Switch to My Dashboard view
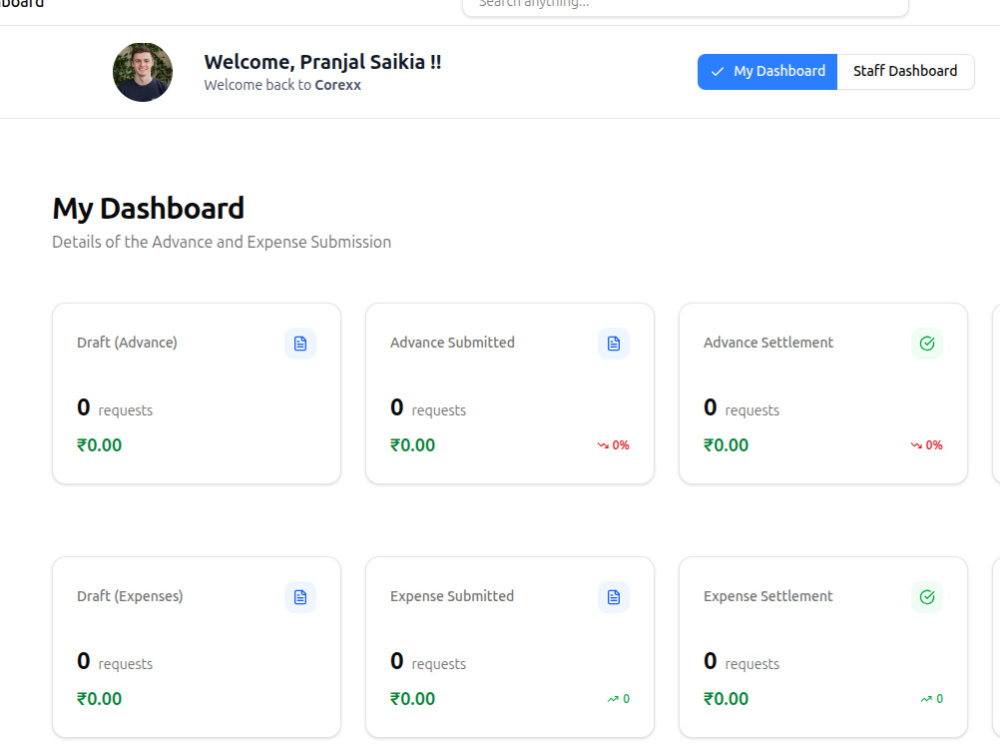Viewport: 1000px width, 750px height. tap(767, 71)
